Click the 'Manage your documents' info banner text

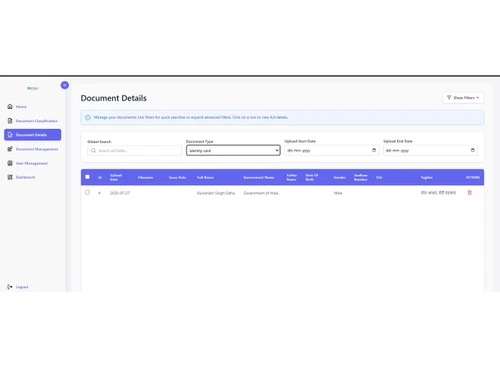[x=191, y=117]
